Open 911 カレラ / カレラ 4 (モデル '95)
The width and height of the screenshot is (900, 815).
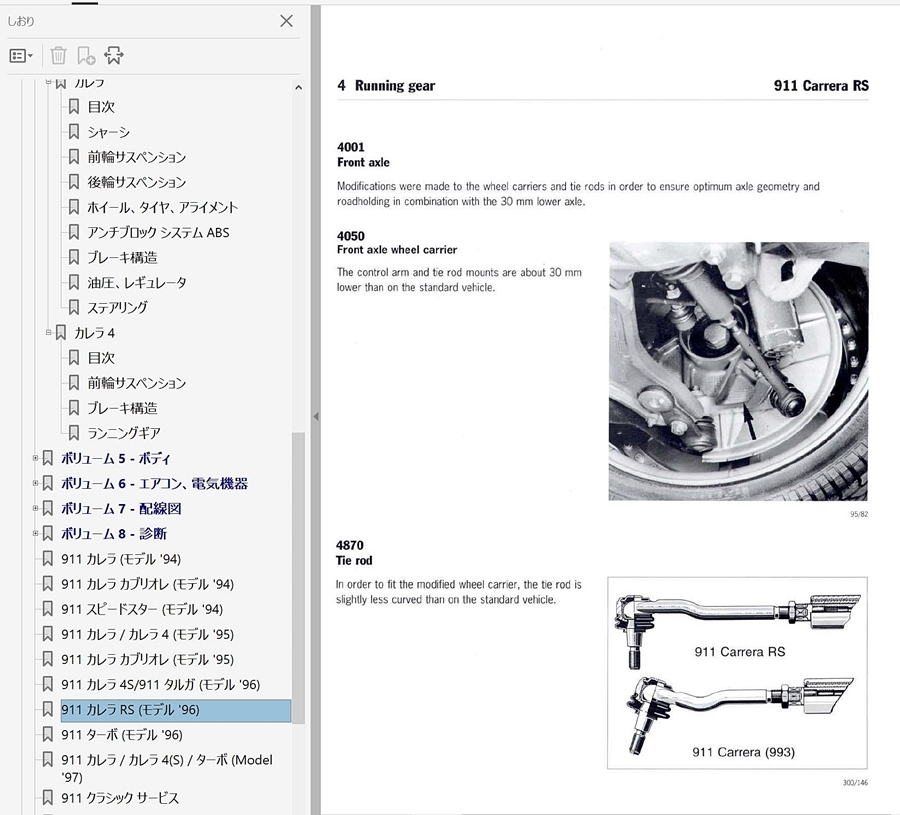coord(148,634)
